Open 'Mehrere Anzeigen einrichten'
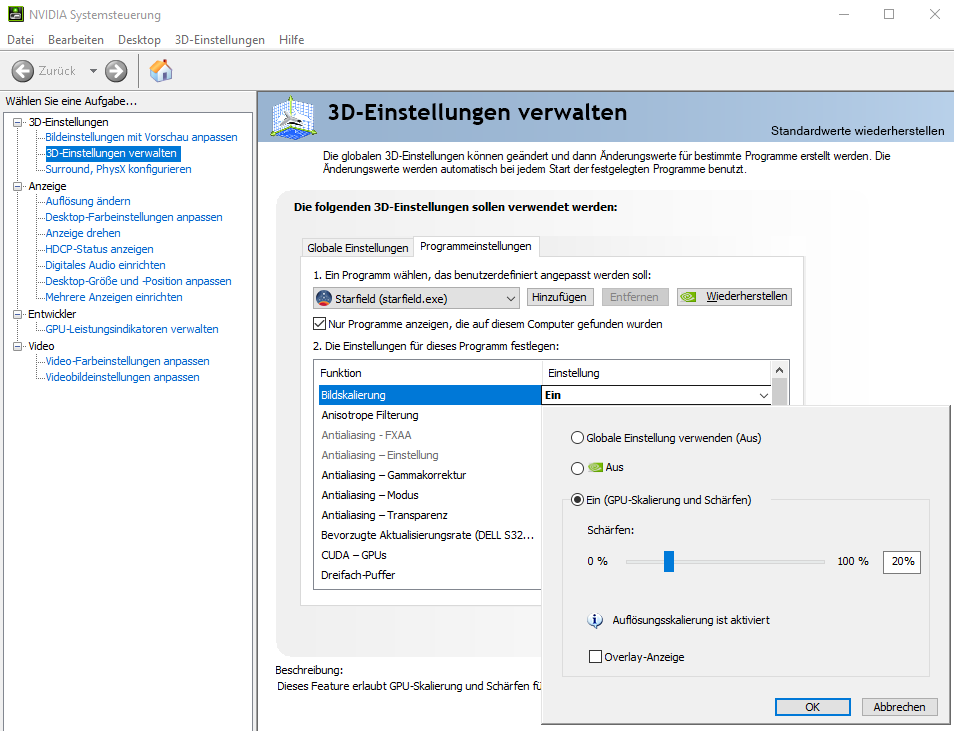954x731 pixels. (114, 297)
